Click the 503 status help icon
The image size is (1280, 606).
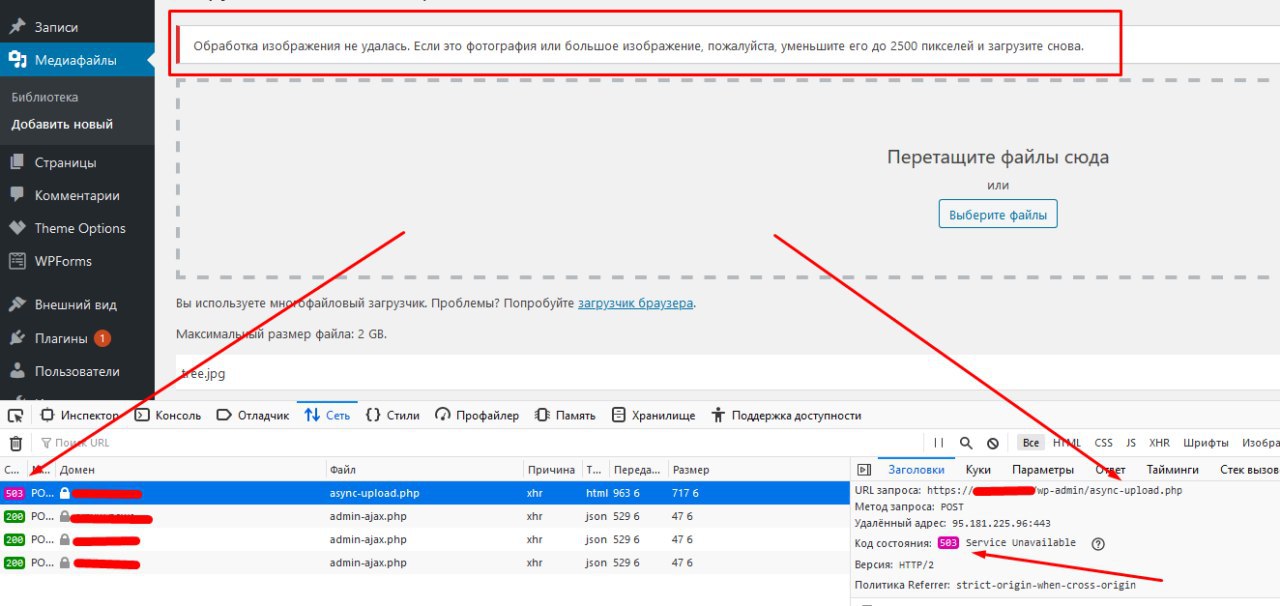tap(1098, 544)
